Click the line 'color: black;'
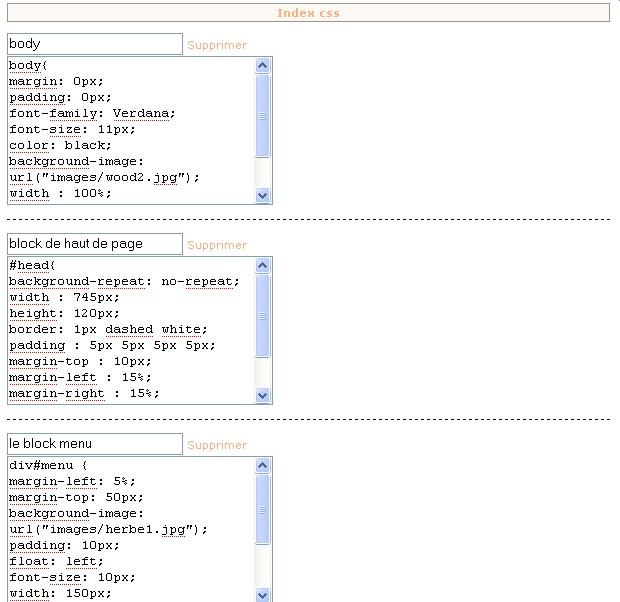The width and height of the screenshot is (620, 602). tap(60, 146)
